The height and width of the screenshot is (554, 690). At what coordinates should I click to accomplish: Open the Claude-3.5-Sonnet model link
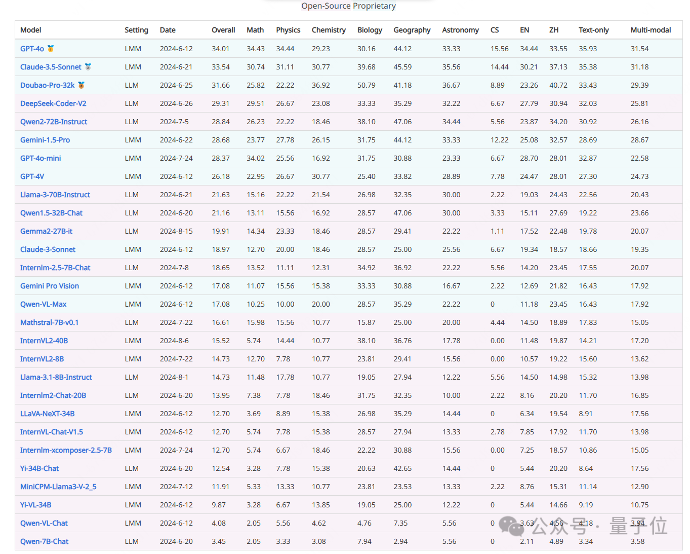[51, 67]
